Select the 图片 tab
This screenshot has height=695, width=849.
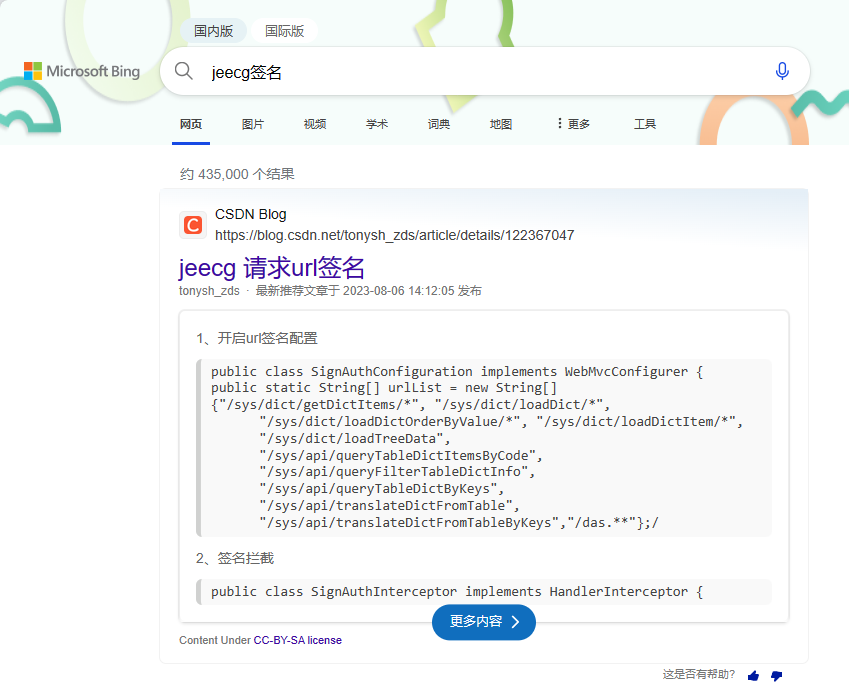253,124
